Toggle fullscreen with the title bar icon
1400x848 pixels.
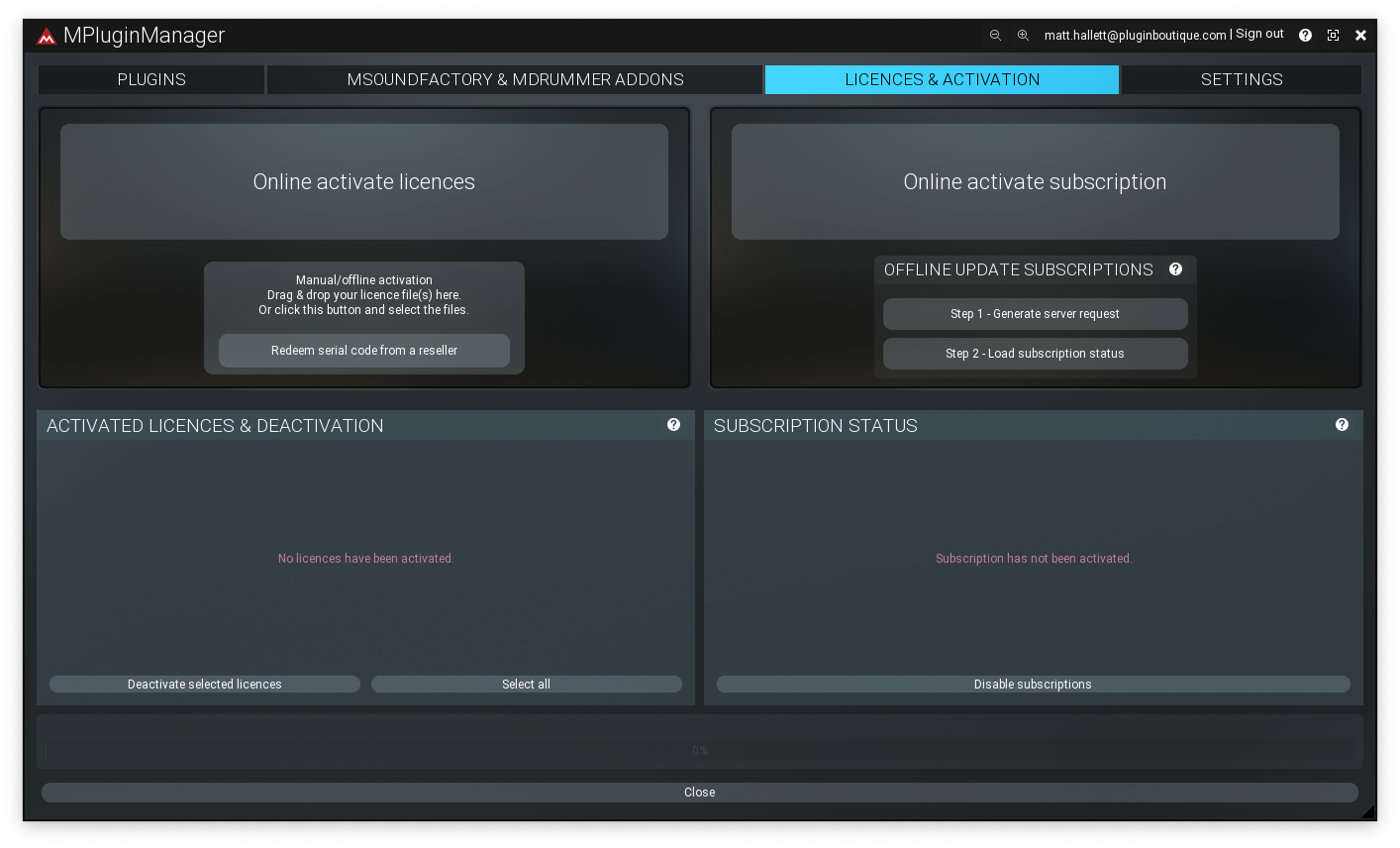pos(1333,35)
